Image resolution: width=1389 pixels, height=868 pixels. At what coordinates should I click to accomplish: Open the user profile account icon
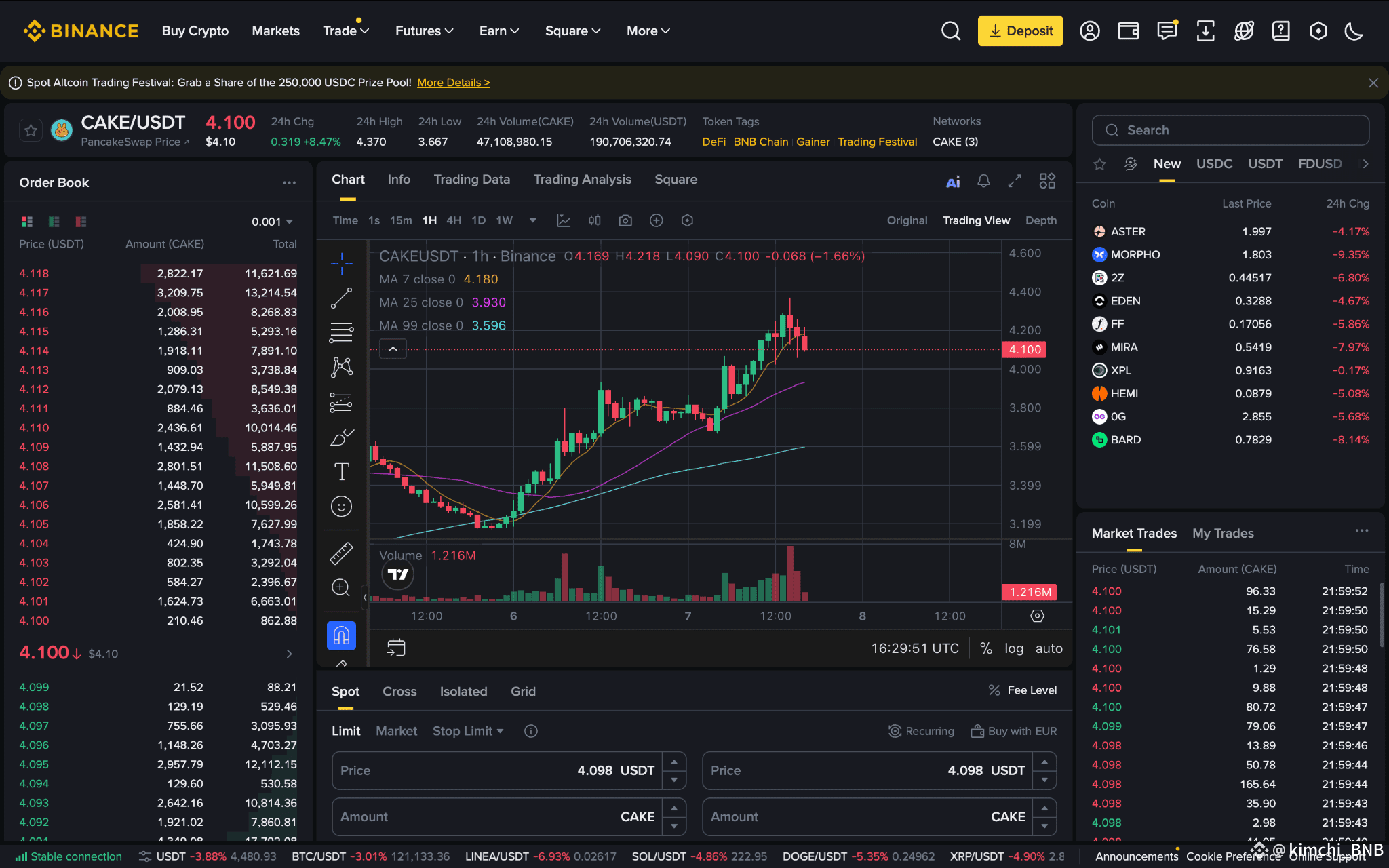[1090, 31]
